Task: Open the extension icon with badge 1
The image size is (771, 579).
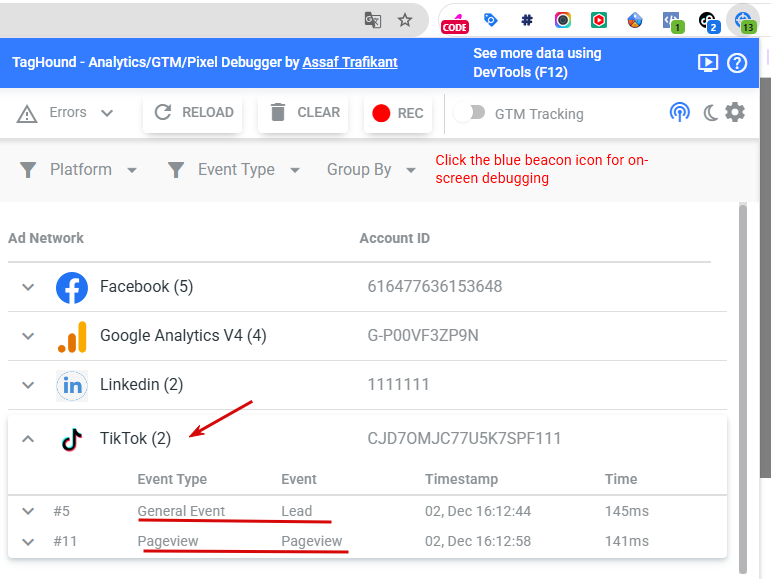Action: [672, 22]
